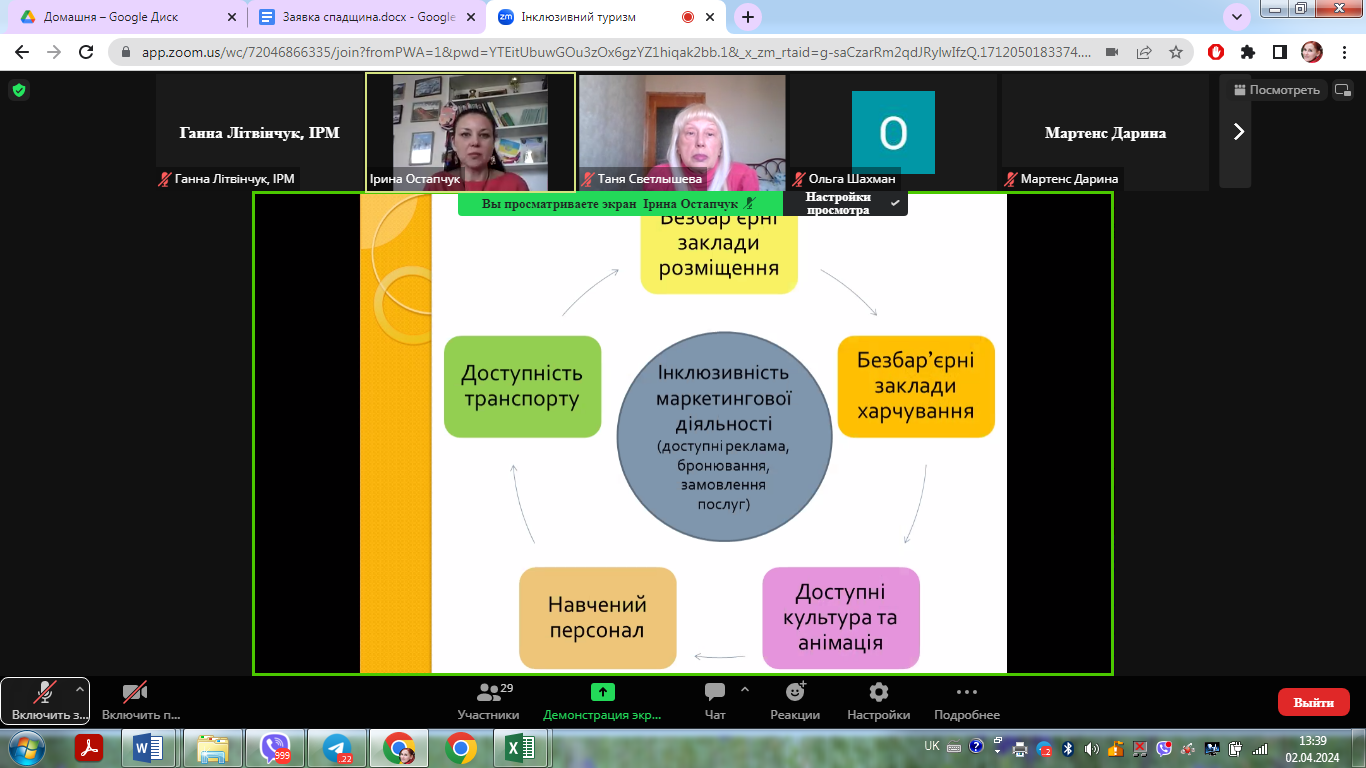Click the red Leave meeting button
This screenshot has width=1366, height=768.
pyautogui.click(x=1313, y=702)
